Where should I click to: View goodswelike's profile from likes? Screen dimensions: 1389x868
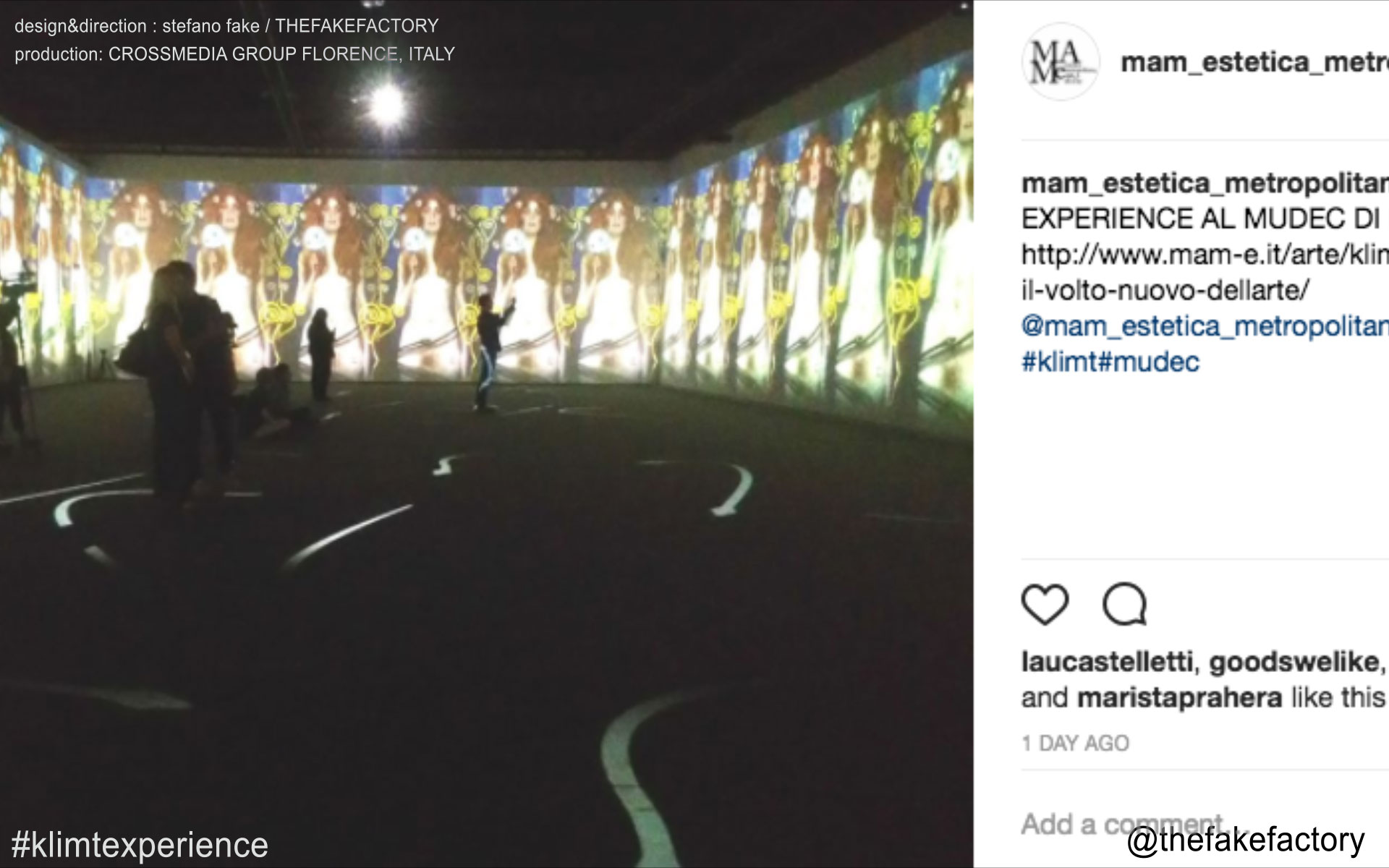pyautogui.click(x=1295, y=662)
